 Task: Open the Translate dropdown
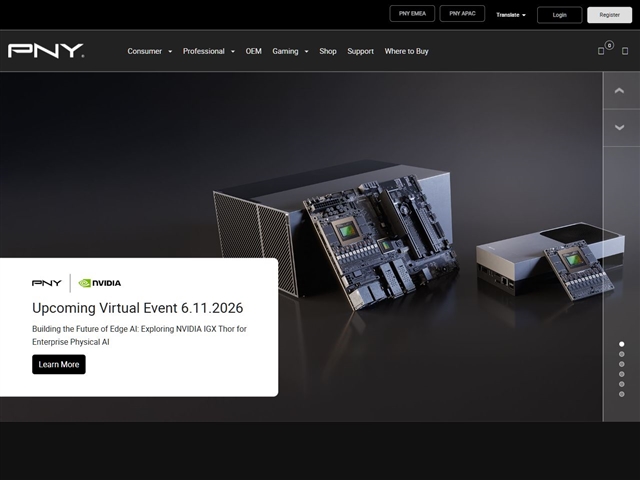pos(511,15)
